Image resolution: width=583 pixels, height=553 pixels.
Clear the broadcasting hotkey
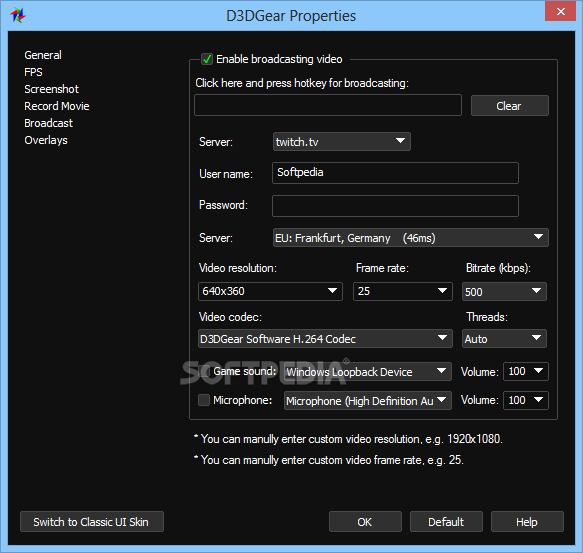pyautogui.click(x=509, y=106)
